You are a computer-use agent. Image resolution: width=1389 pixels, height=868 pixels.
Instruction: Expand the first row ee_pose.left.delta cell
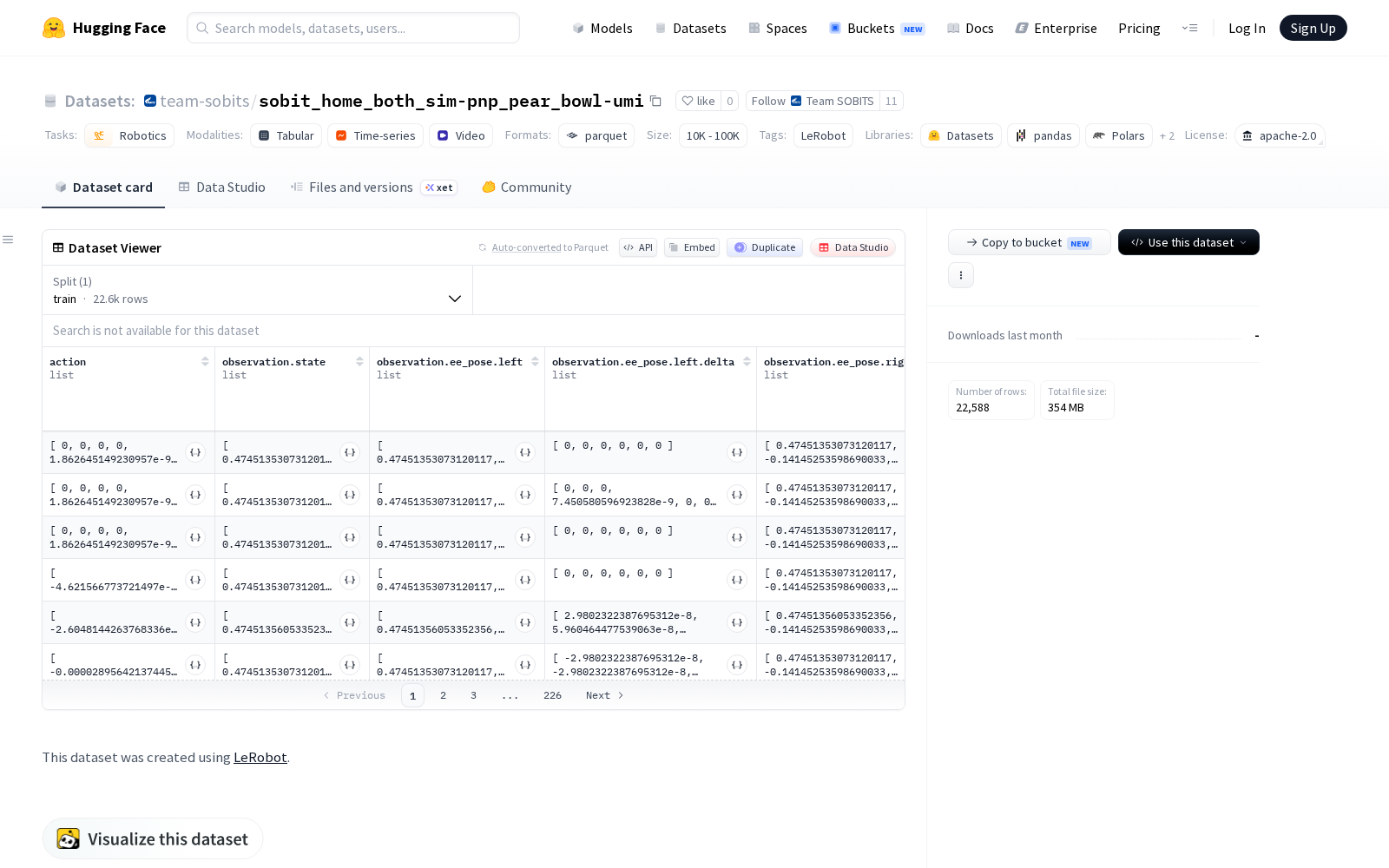(737, 452)
